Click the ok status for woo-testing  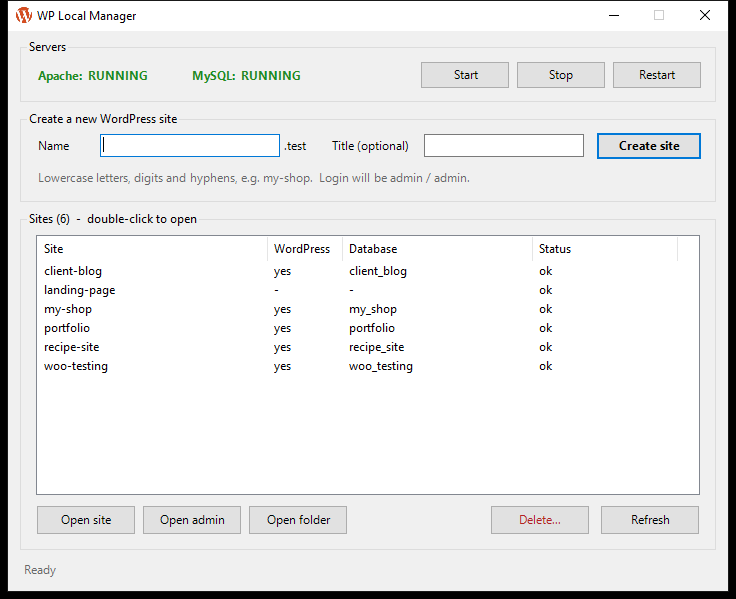(545, 366)
